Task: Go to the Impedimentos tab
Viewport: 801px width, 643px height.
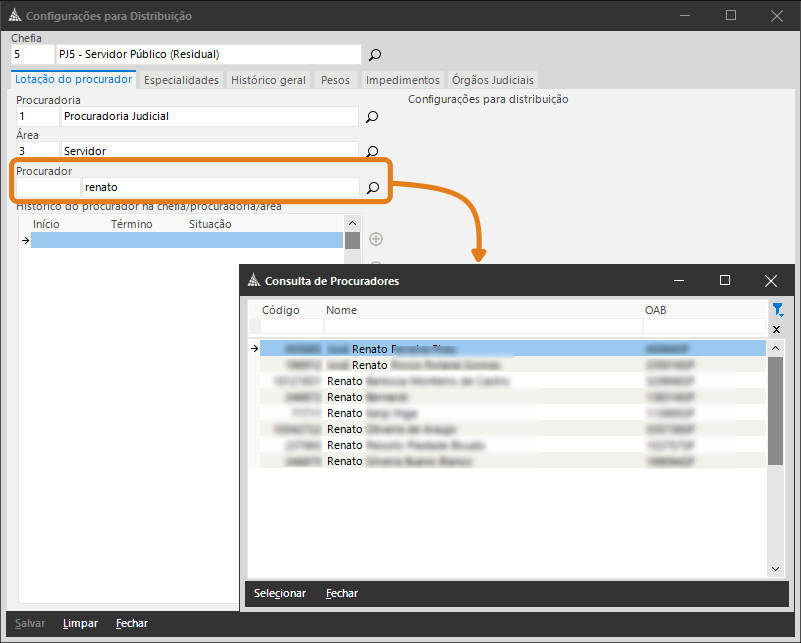Action: coord(402,80)
